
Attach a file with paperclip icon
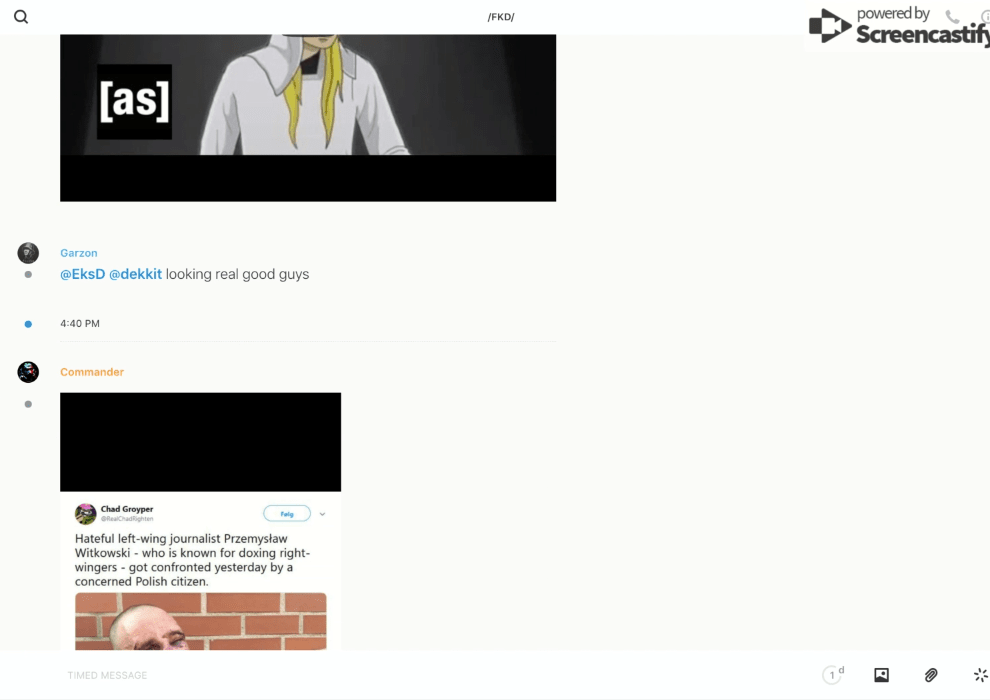point(931,675)
